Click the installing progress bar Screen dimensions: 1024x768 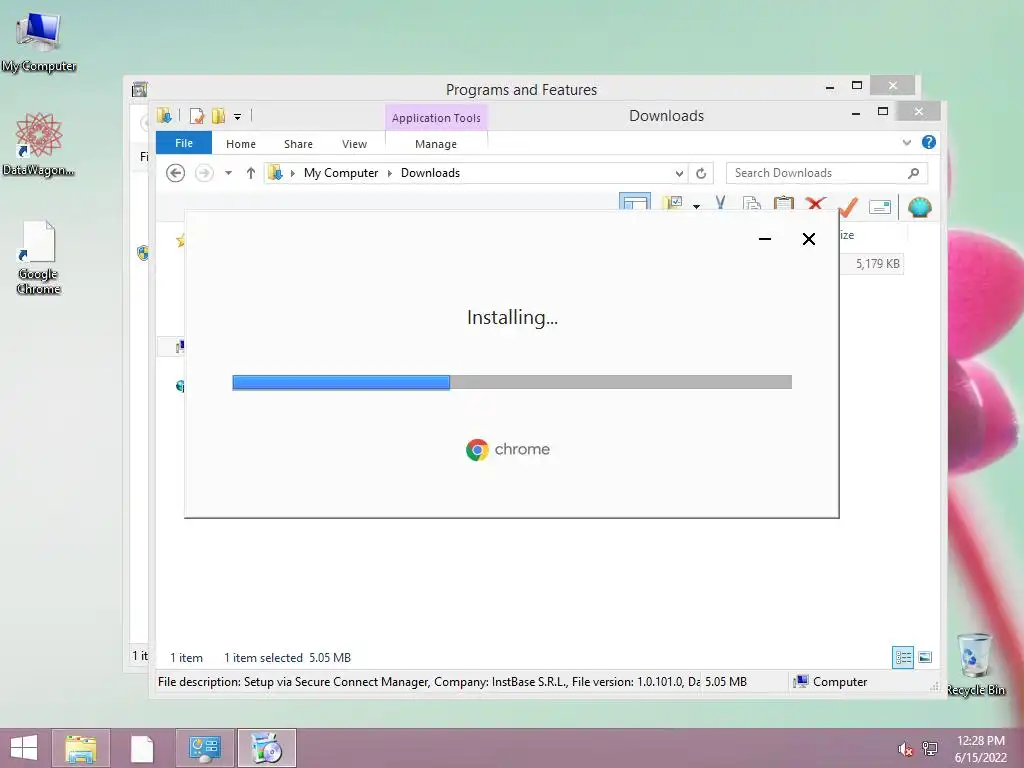pyautogui.click(x=512, y=383)
